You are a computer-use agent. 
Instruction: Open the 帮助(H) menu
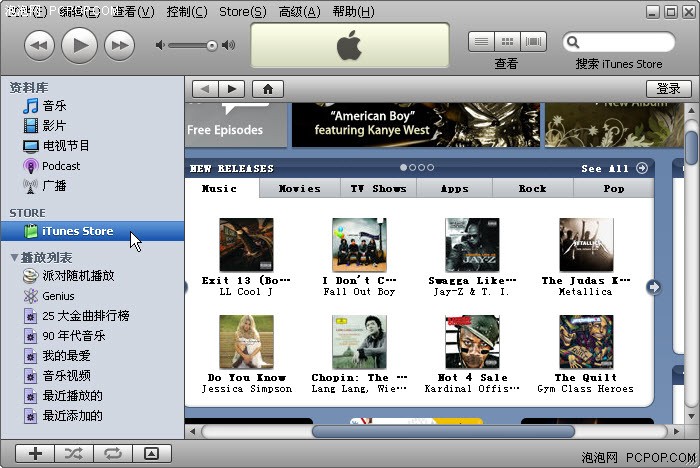point(353,12)
